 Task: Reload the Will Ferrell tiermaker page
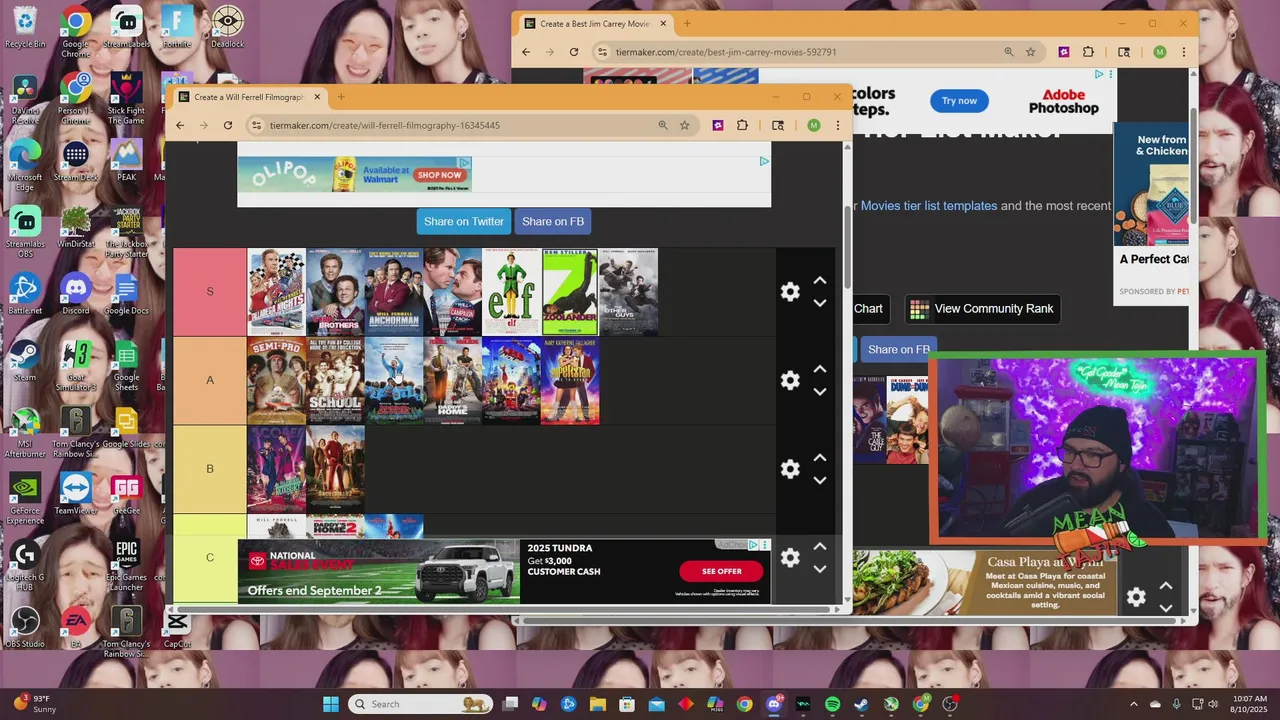[228, 125]
